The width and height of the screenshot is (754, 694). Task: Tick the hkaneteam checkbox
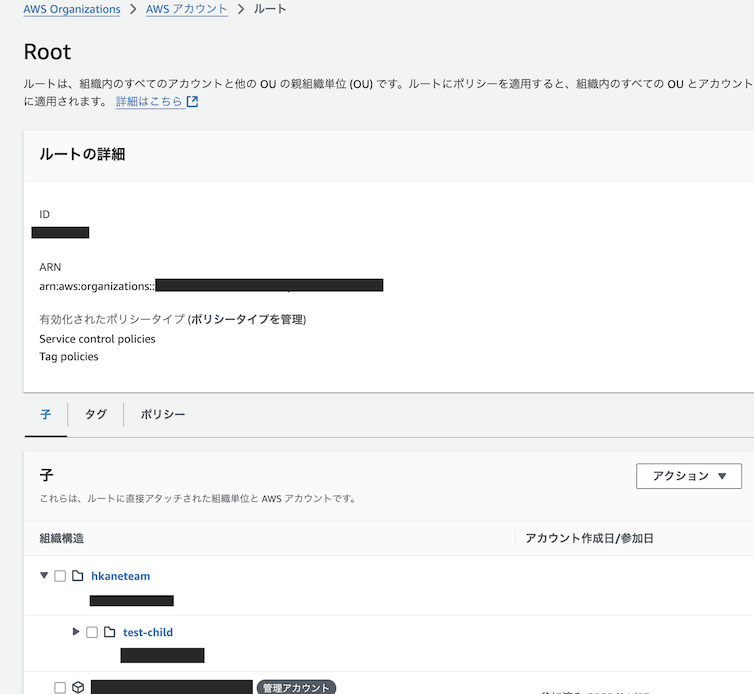[x=60, y=576]
